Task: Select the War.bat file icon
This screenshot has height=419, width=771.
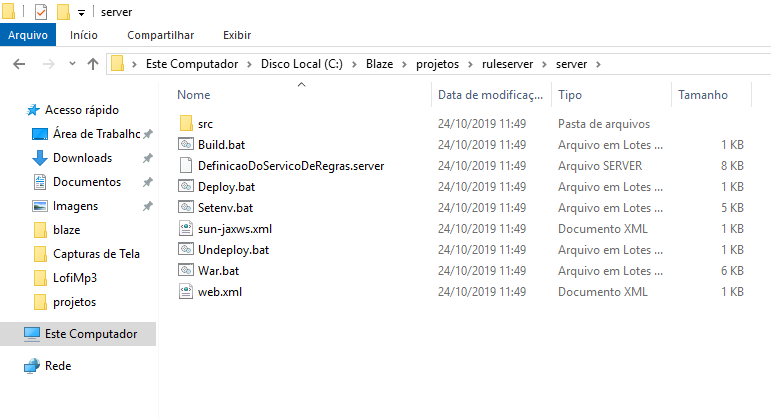Action: coord(186,270)
